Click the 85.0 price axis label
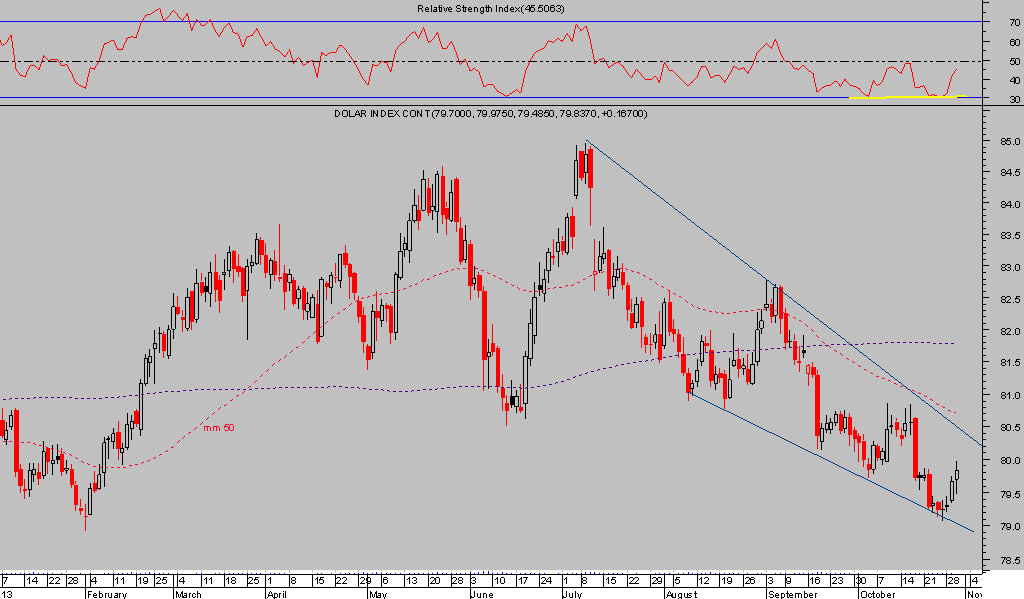This screenshot has height=599, width=1024. click(x=1006, y=142)
